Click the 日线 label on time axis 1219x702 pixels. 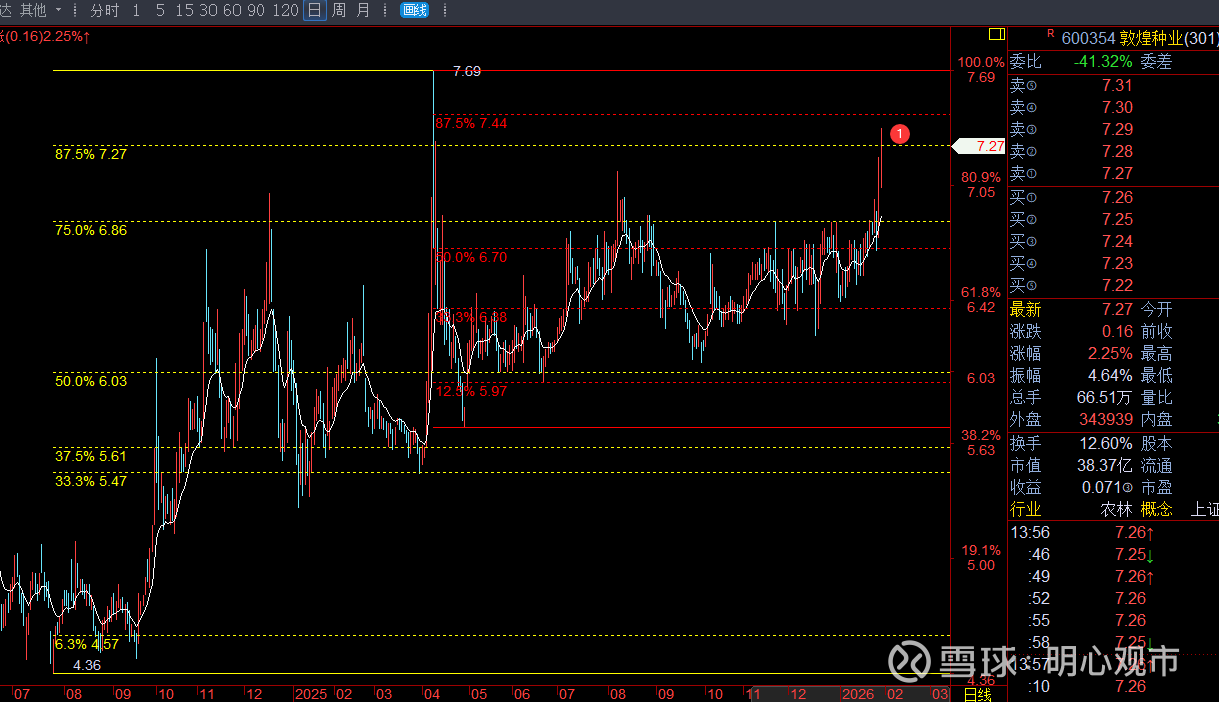point(977,694)
